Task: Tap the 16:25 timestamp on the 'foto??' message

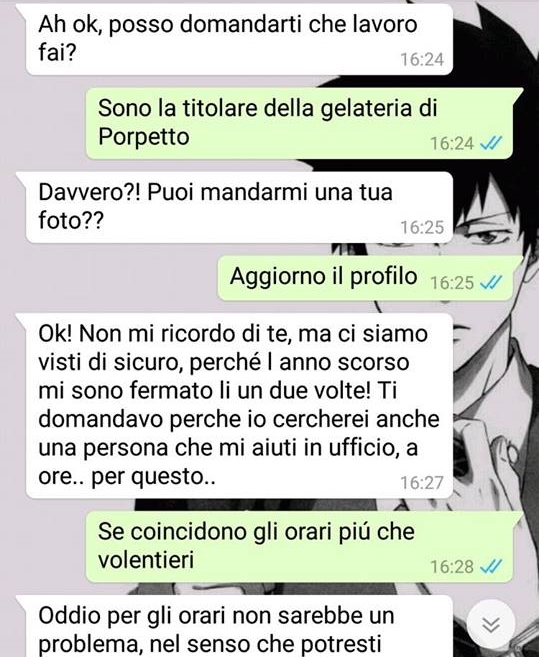Action: [x=422, y=228]
